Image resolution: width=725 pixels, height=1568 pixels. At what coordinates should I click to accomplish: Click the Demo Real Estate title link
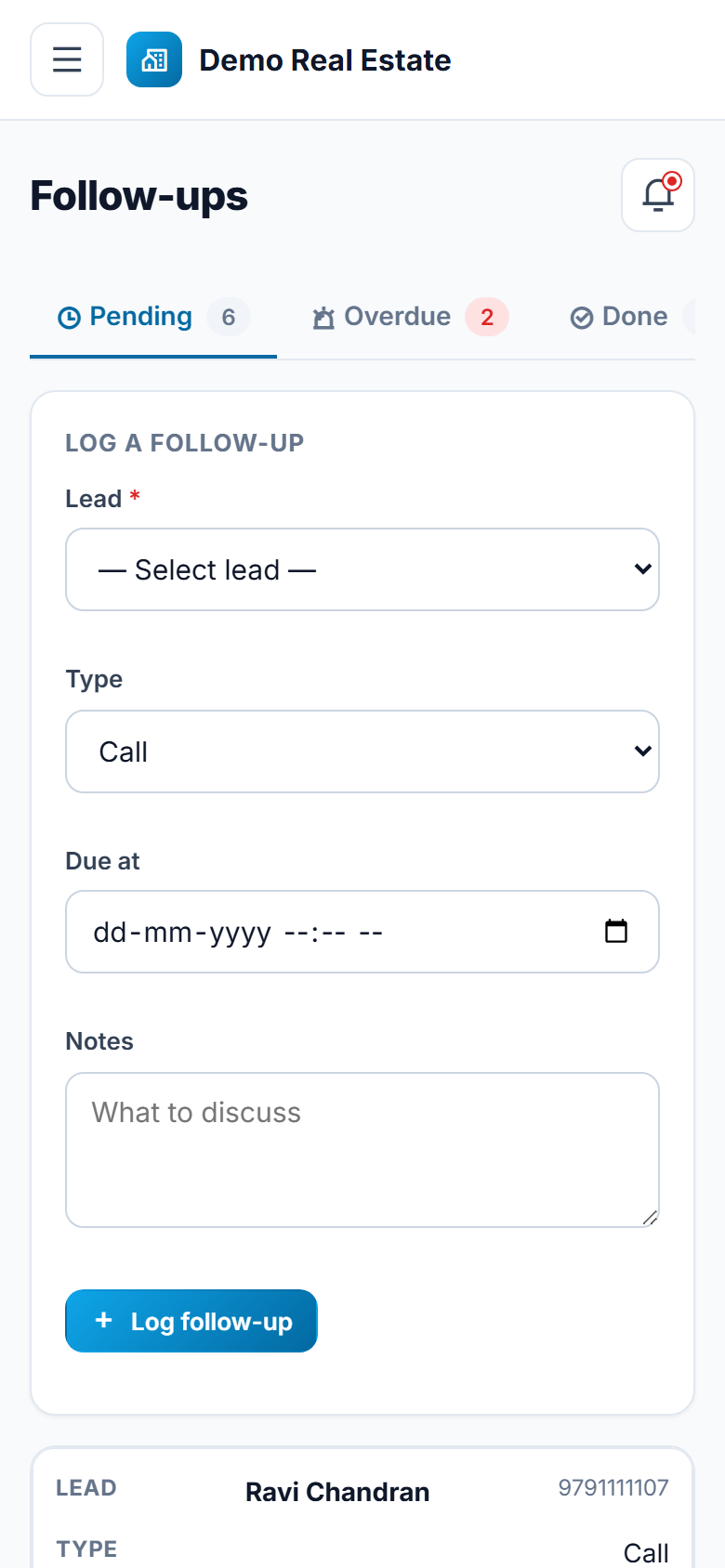[325, 60]
